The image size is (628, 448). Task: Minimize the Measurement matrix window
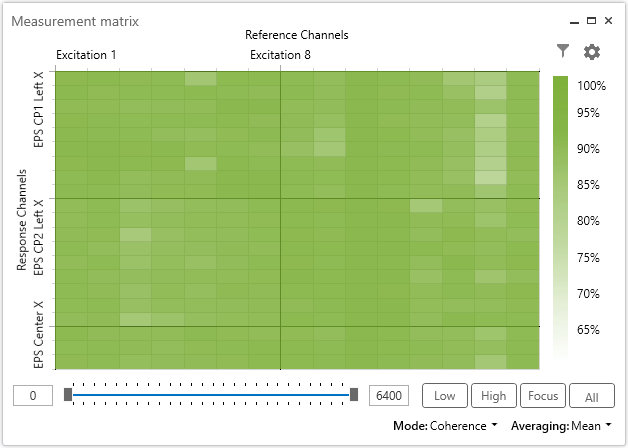(x=574, y=21)
